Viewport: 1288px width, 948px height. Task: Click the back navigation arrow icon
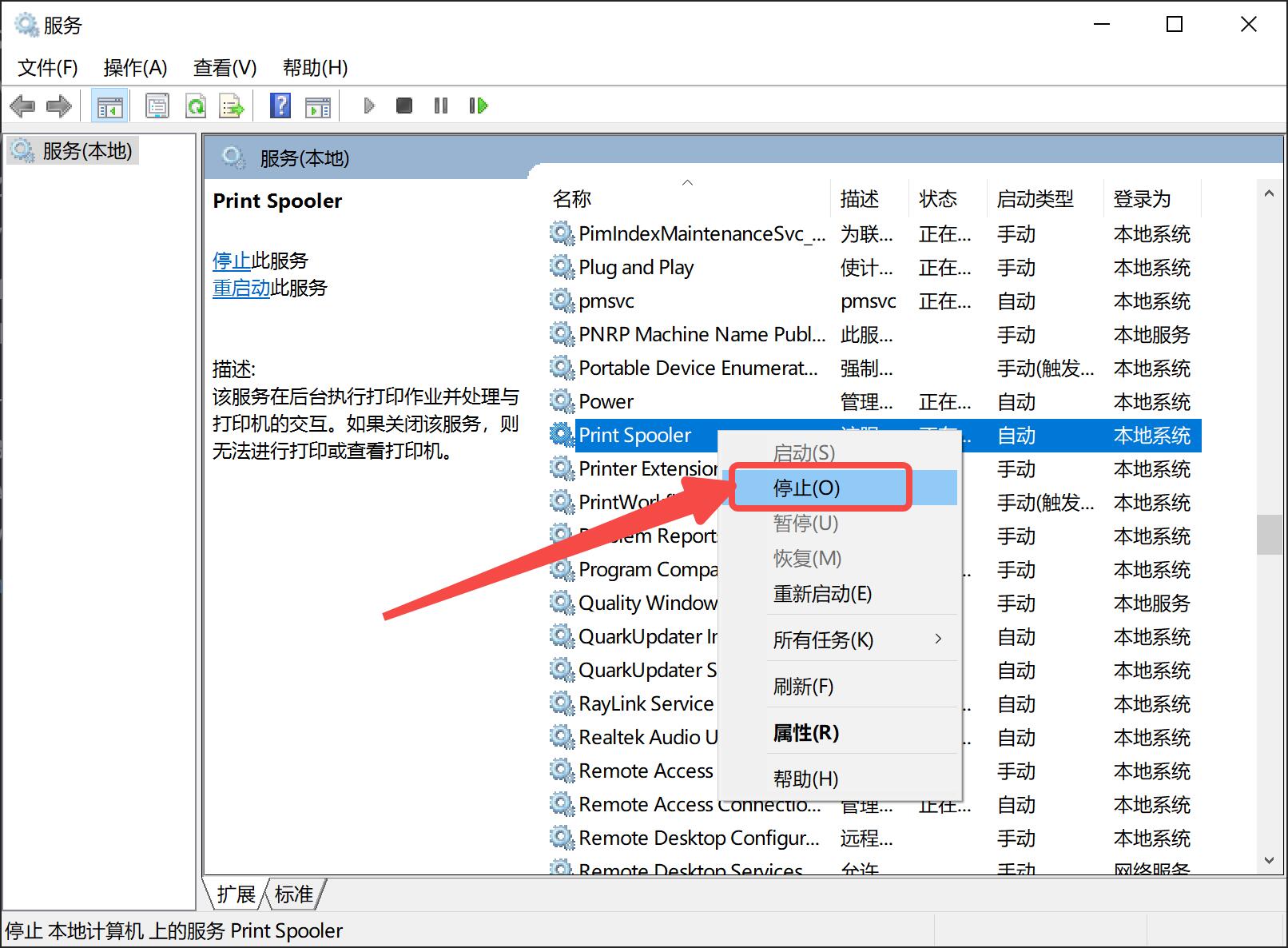pyautogui.click(x=22, y=106)
